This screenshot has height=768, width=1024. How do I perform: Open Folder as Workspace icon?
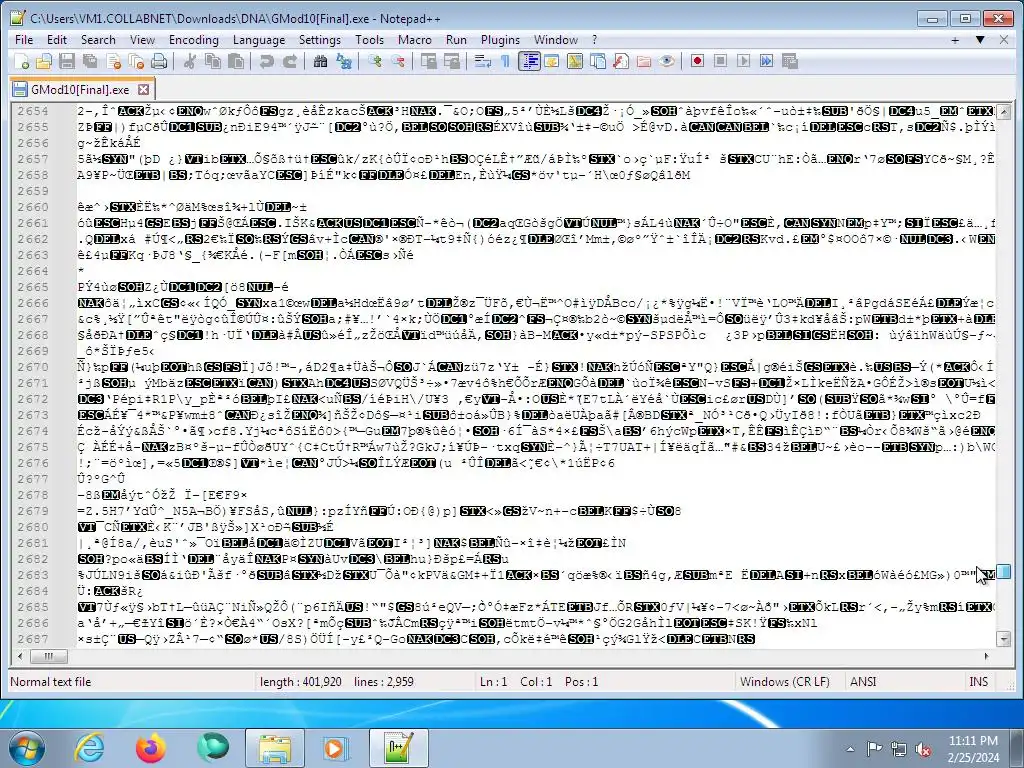(x=644, y=61)
